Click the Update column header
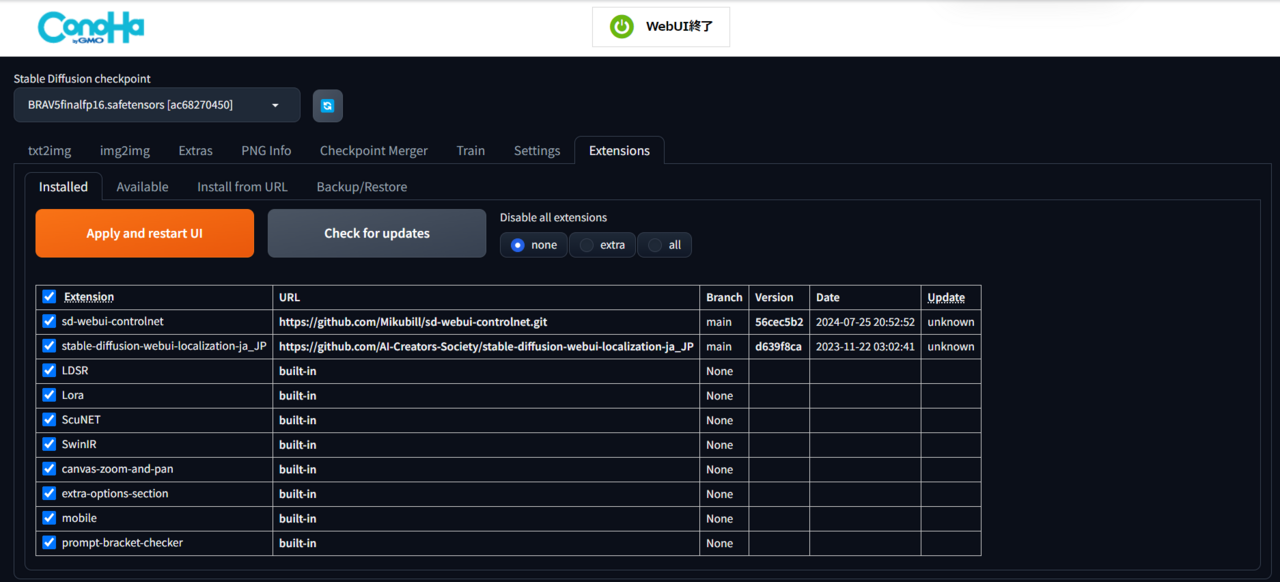 [x=946, y=297]
